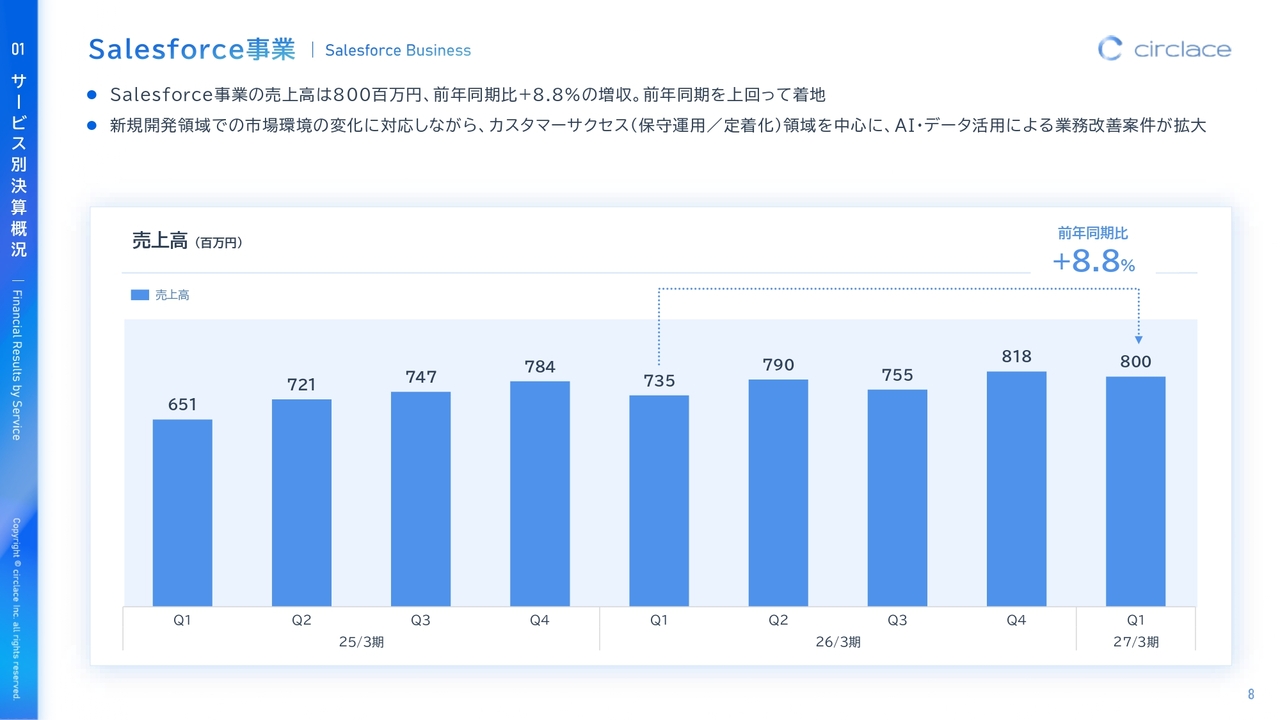Click the "Salesforce Business" subtitle
The height and width of the screenshot is (720, 1280).
pos(398,50)
